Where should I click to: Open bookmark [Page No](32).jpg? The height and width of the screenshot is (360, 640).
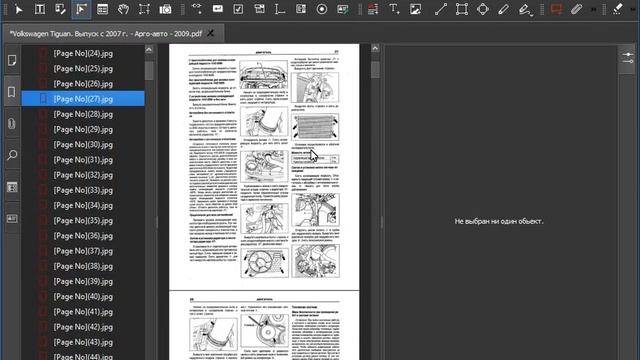click(x=83, y=175)
